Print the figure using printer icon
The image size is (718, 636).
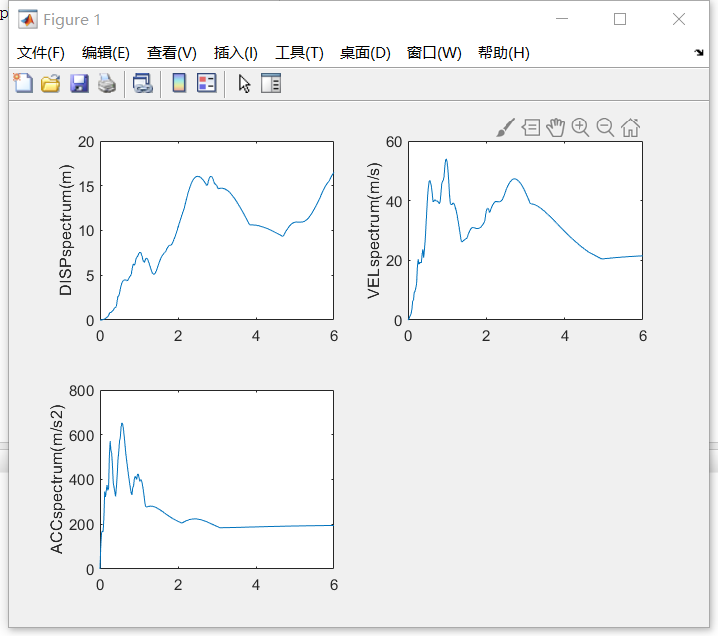point(107,83)
